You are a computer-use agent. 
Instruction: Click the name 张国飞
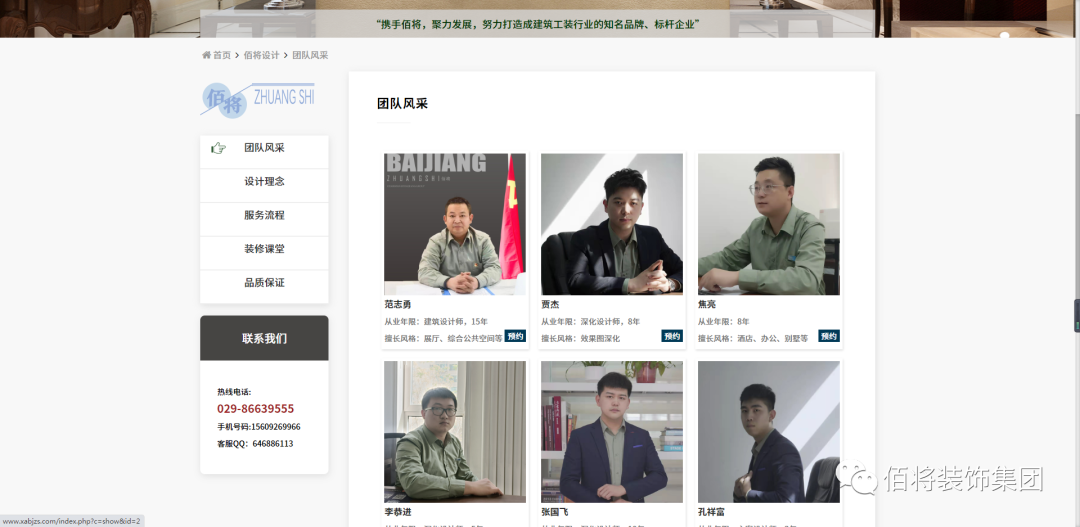pyautogui.click(x=554, y=513)
